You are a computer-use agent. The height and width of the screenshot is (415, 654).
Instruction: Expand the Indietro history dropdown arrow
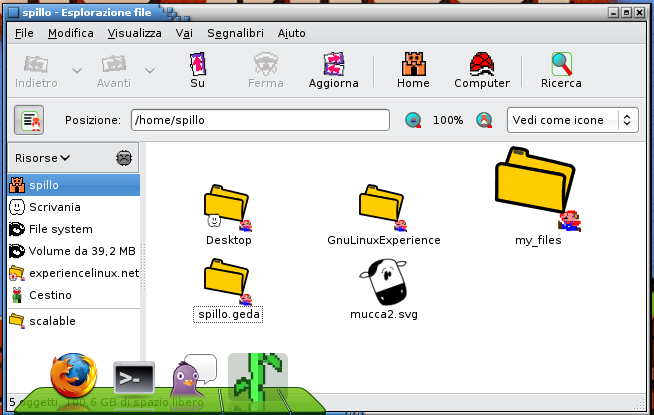pyautogui.click(x=77, y=70)
